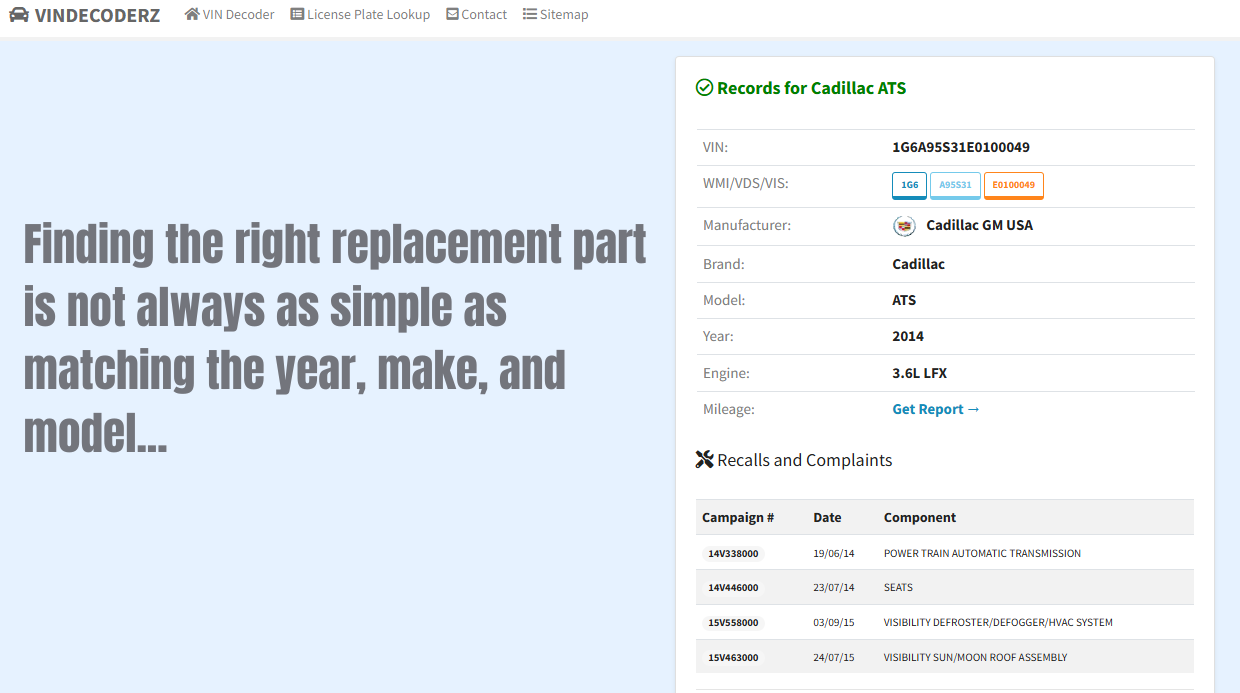Image resolution: width=1240 pixels, height=693 pixels.
Task: Click the Cadillac crest logo icon
Action: (904, 226)
